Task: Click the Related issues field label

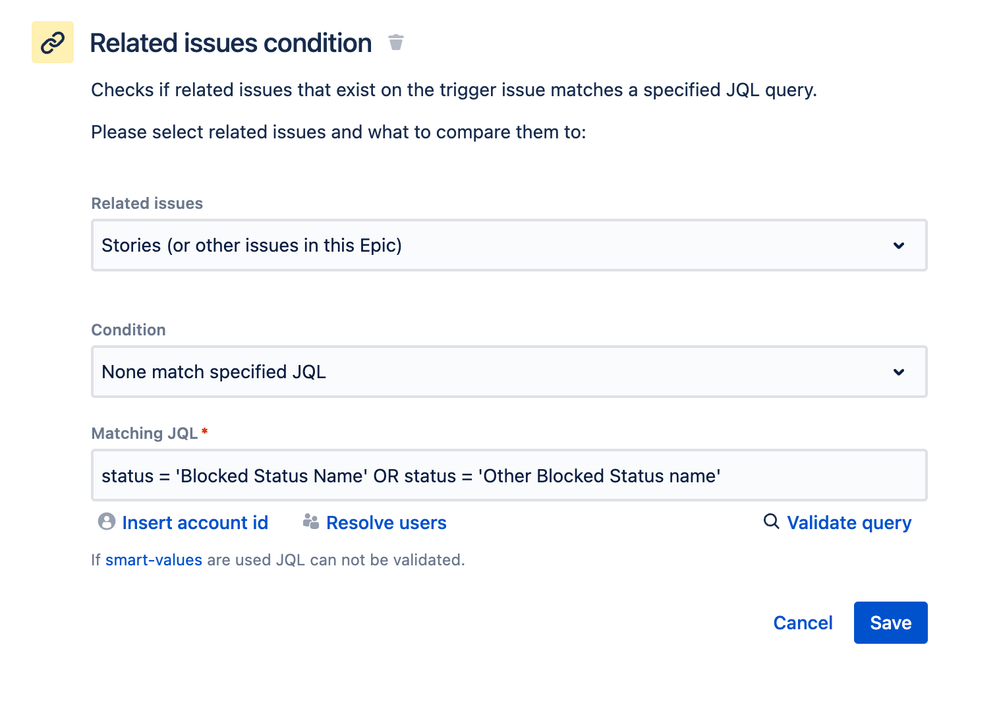Action: [147, 203]
